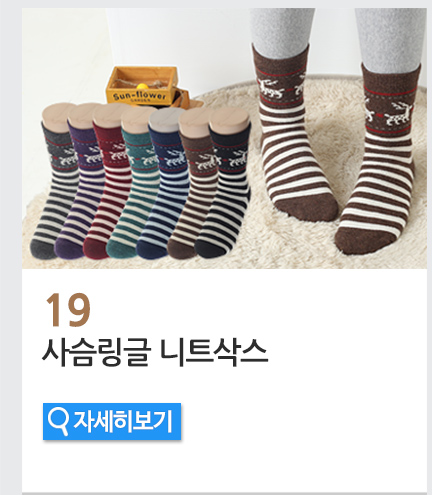Viewport: 432px width, 495px height.
Task: Click the magnifying glass icon in the blue button
Action: click(58, 422)
